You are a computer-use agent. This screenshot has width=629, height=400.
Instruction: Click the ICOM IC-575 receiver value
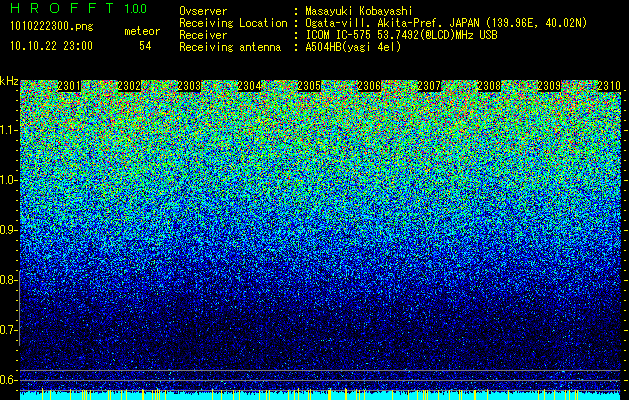tap(401, 35)
